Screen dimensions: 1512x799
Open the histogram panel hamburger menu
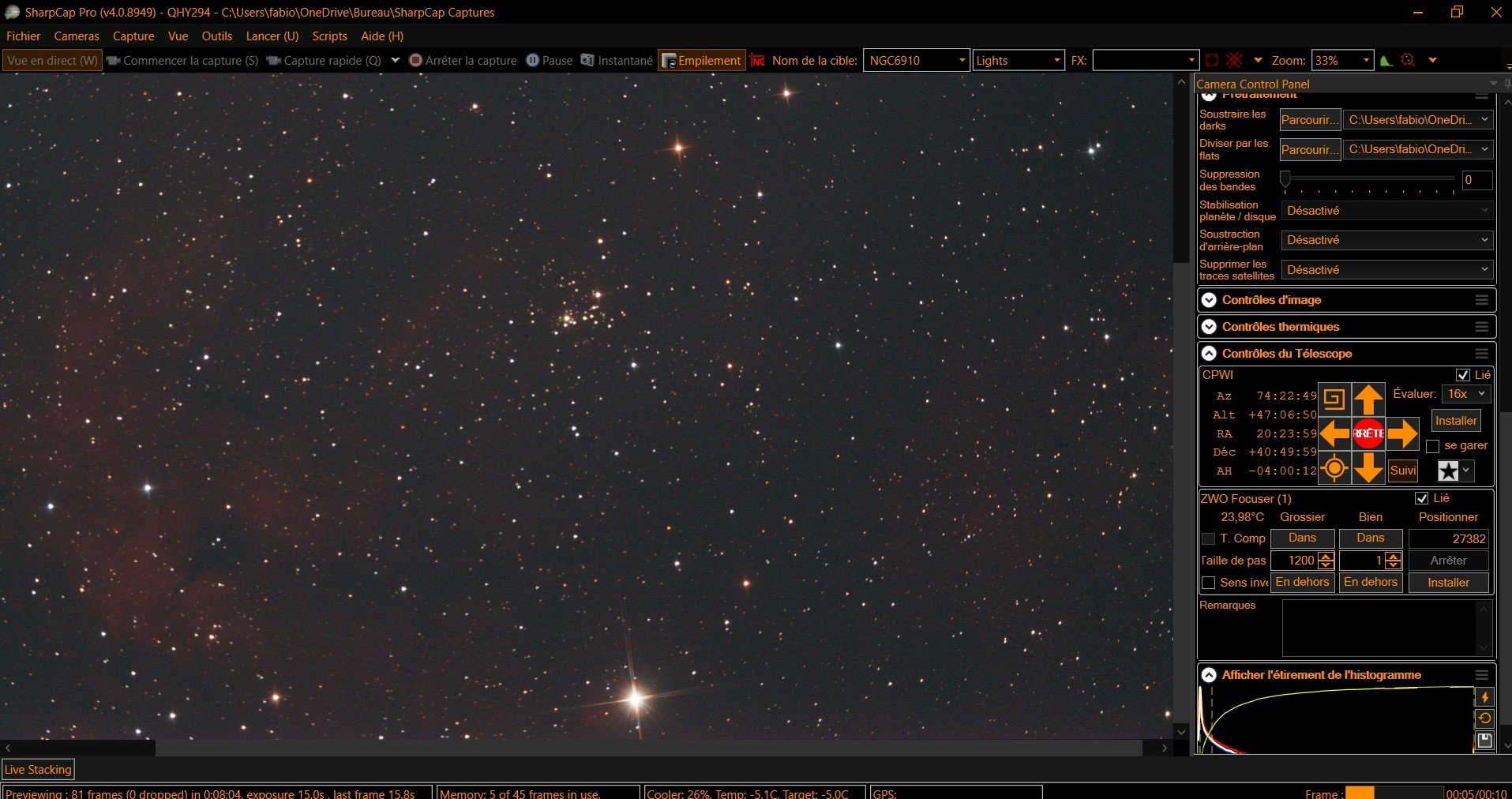click(x=1481, y=675)
